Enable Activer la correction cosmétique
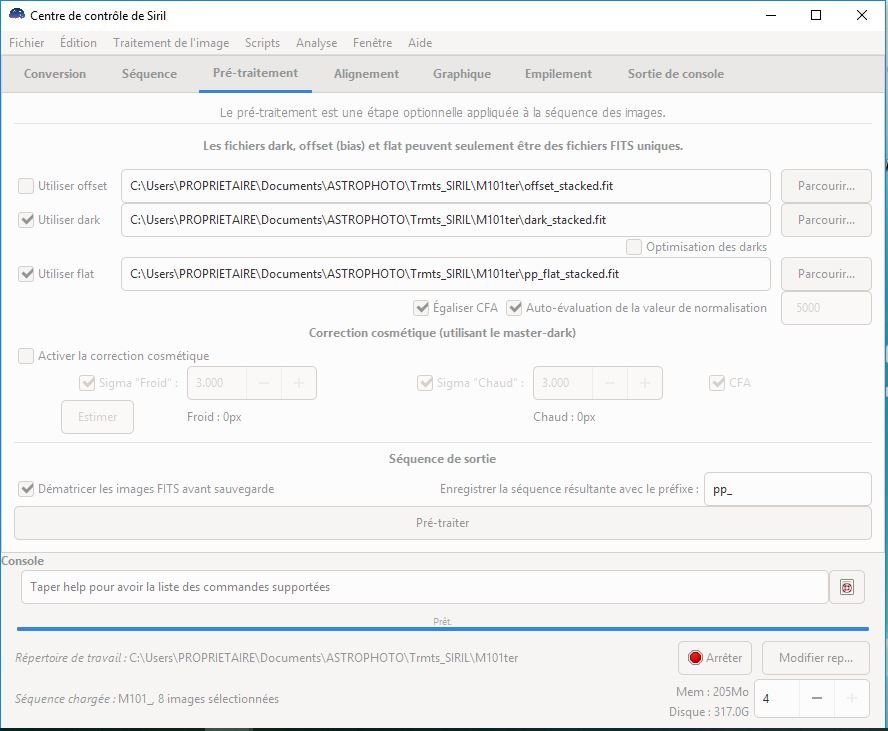The height and width of the screenshot is (731, 888). 26,356
